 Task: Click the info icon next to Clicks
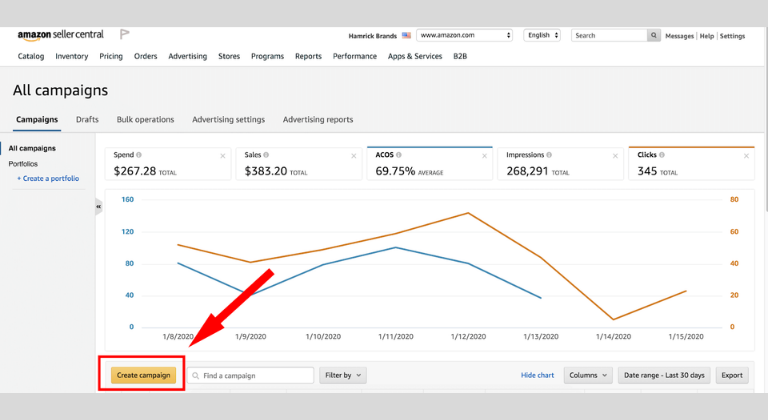[662, 155]
